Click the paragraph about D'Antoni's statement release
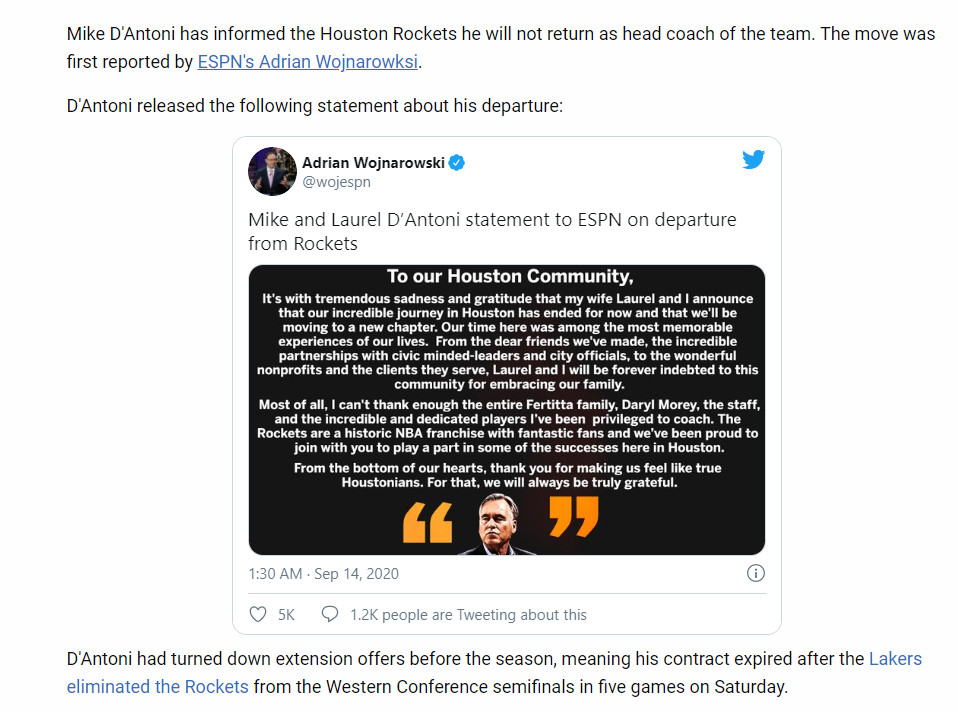The image size is (958, 712). 315,106
